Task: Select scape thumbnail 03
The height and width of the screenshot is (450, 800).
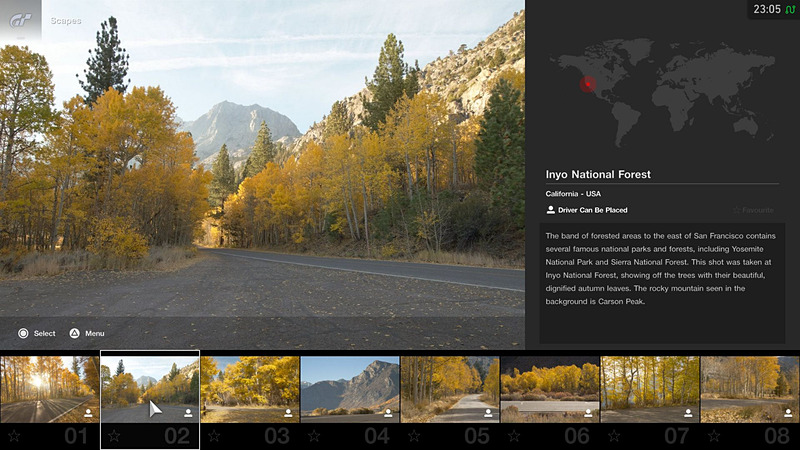Action: (x=249, y=389)
